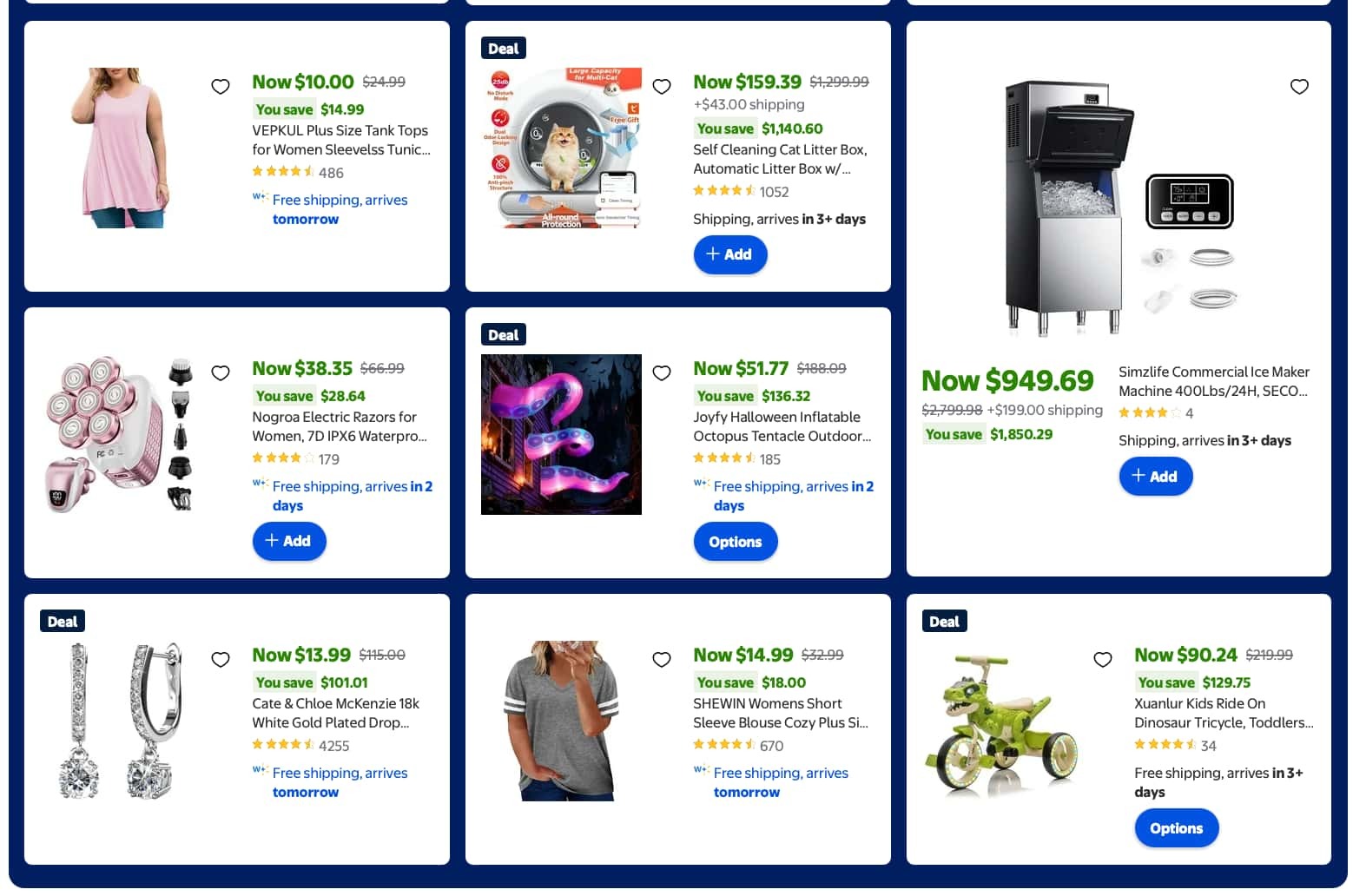Heart the SHEWIN Womens Short Sleeve Blouse
1353x896 pixels.
(x=662, y=659)
